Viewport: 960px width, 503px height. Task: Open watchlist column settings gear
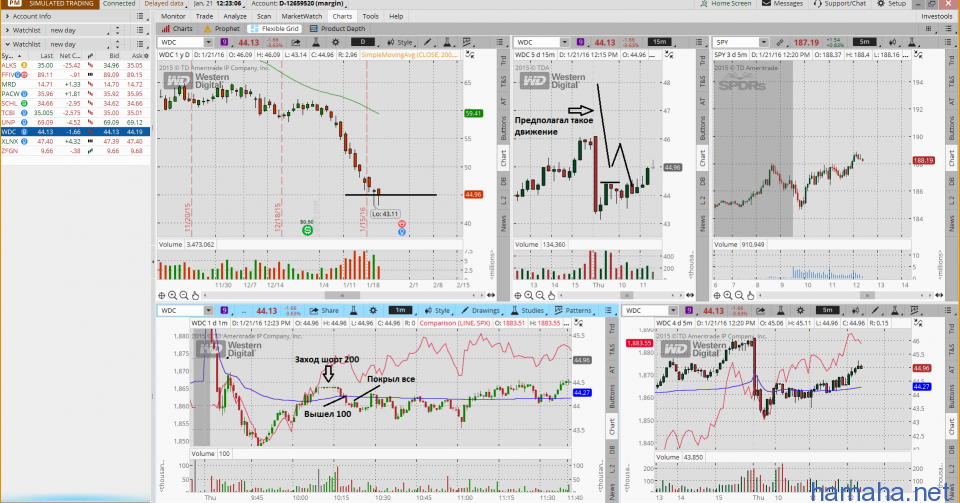[x=145, y=56]
